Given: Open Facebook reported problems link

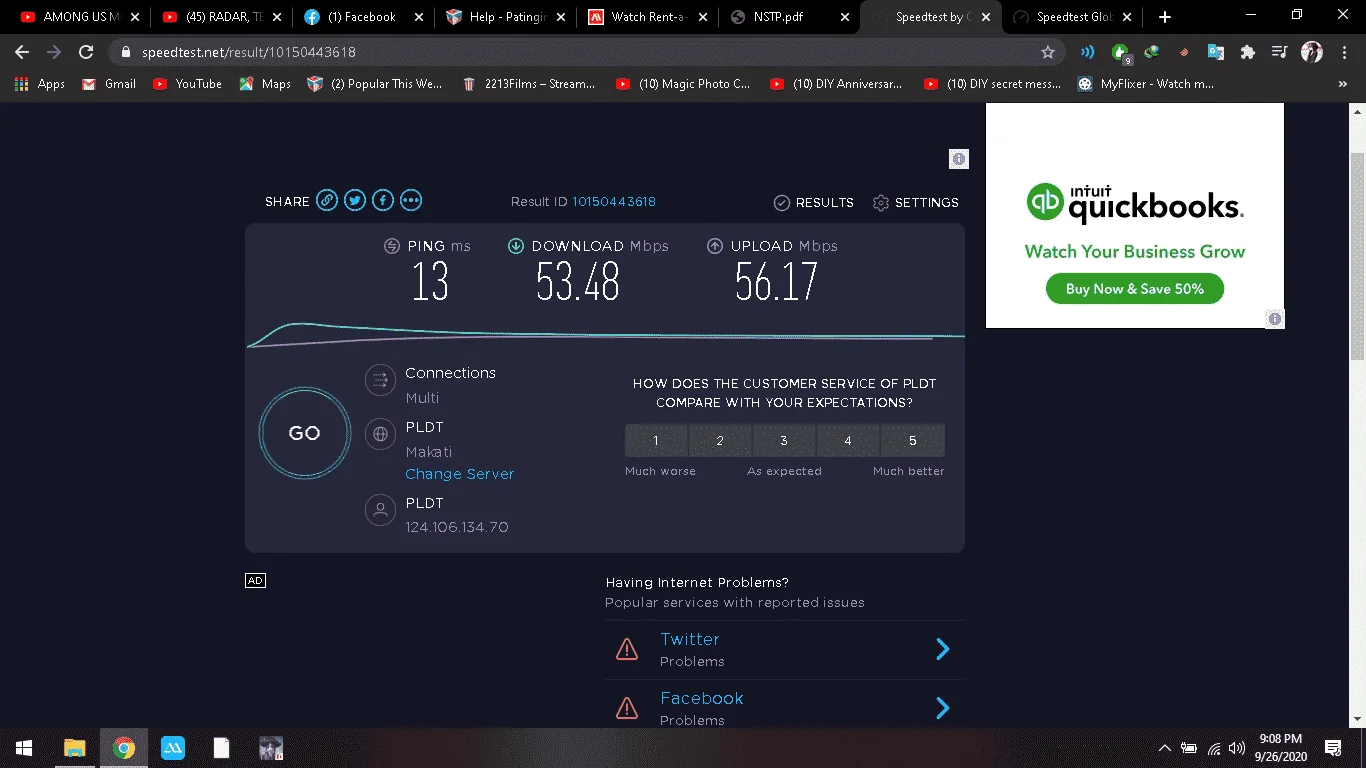Looking at the screenshot, I should point(702,698).
